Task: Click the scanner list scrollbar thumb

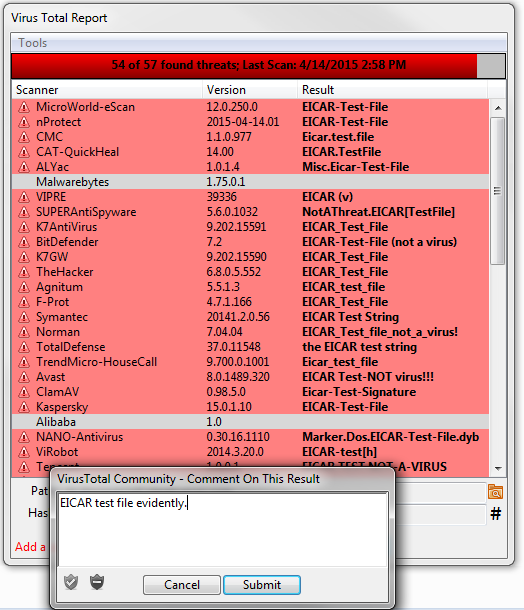Action: click(x=498, y=191)
